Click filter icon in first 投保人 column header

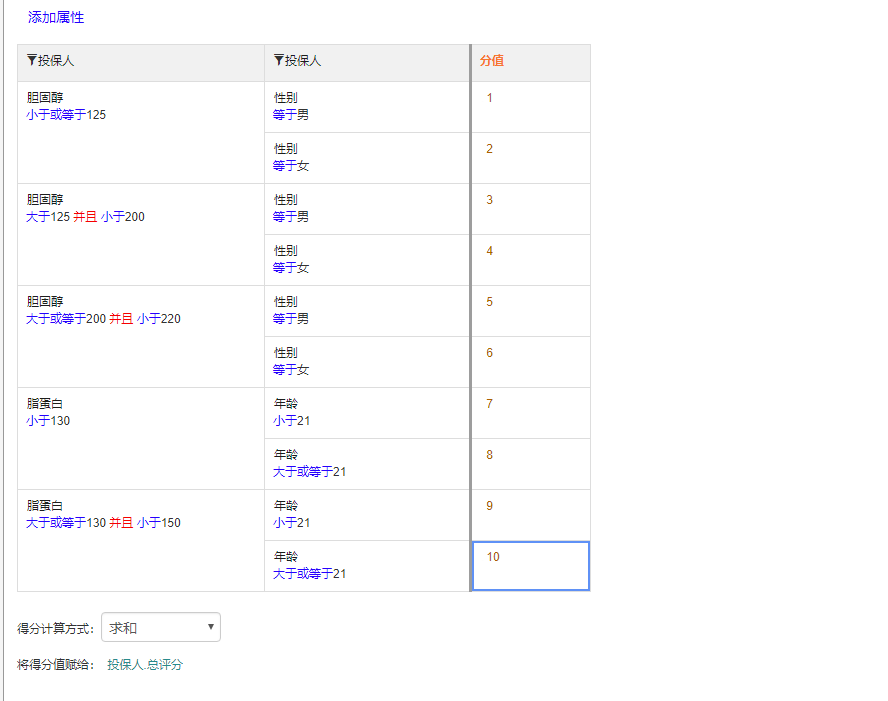(x=32, y=61)
